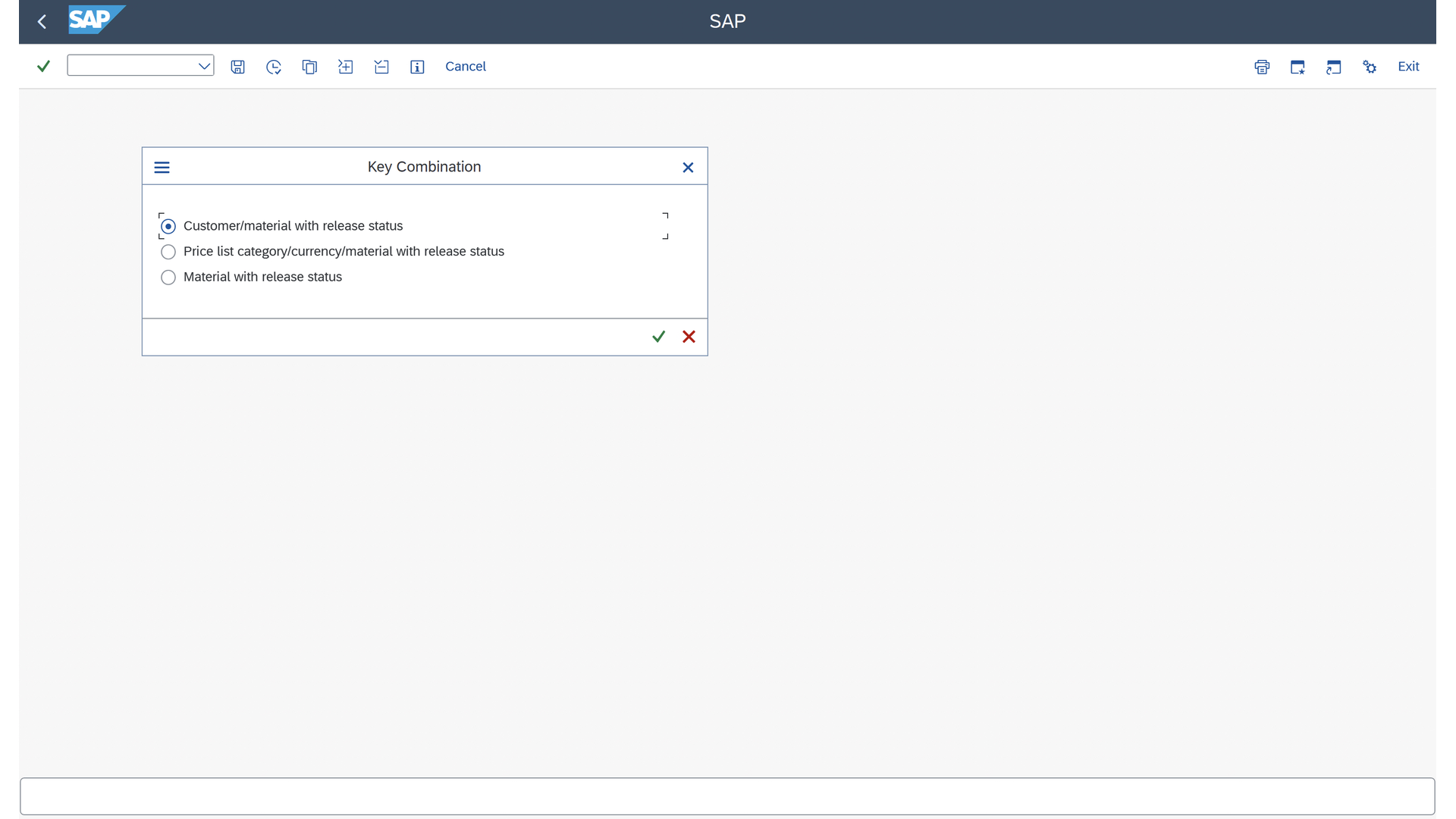
Task: Click the 'Key Combination' dialog title
Action: click(424, 167)
